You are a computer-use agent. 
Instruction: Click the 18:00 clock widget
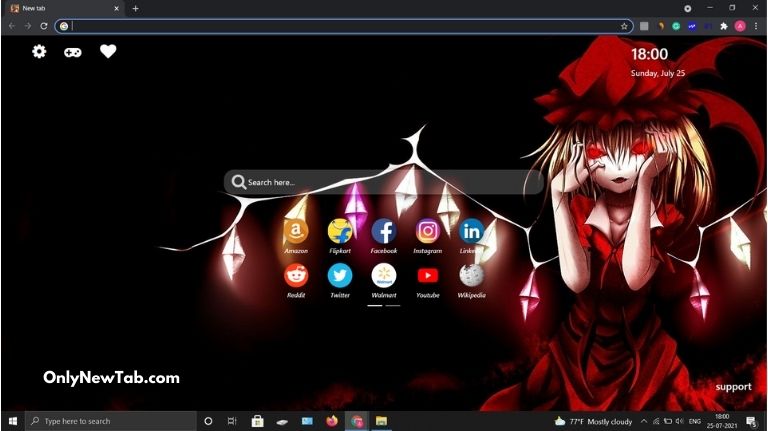coord(649,54)
